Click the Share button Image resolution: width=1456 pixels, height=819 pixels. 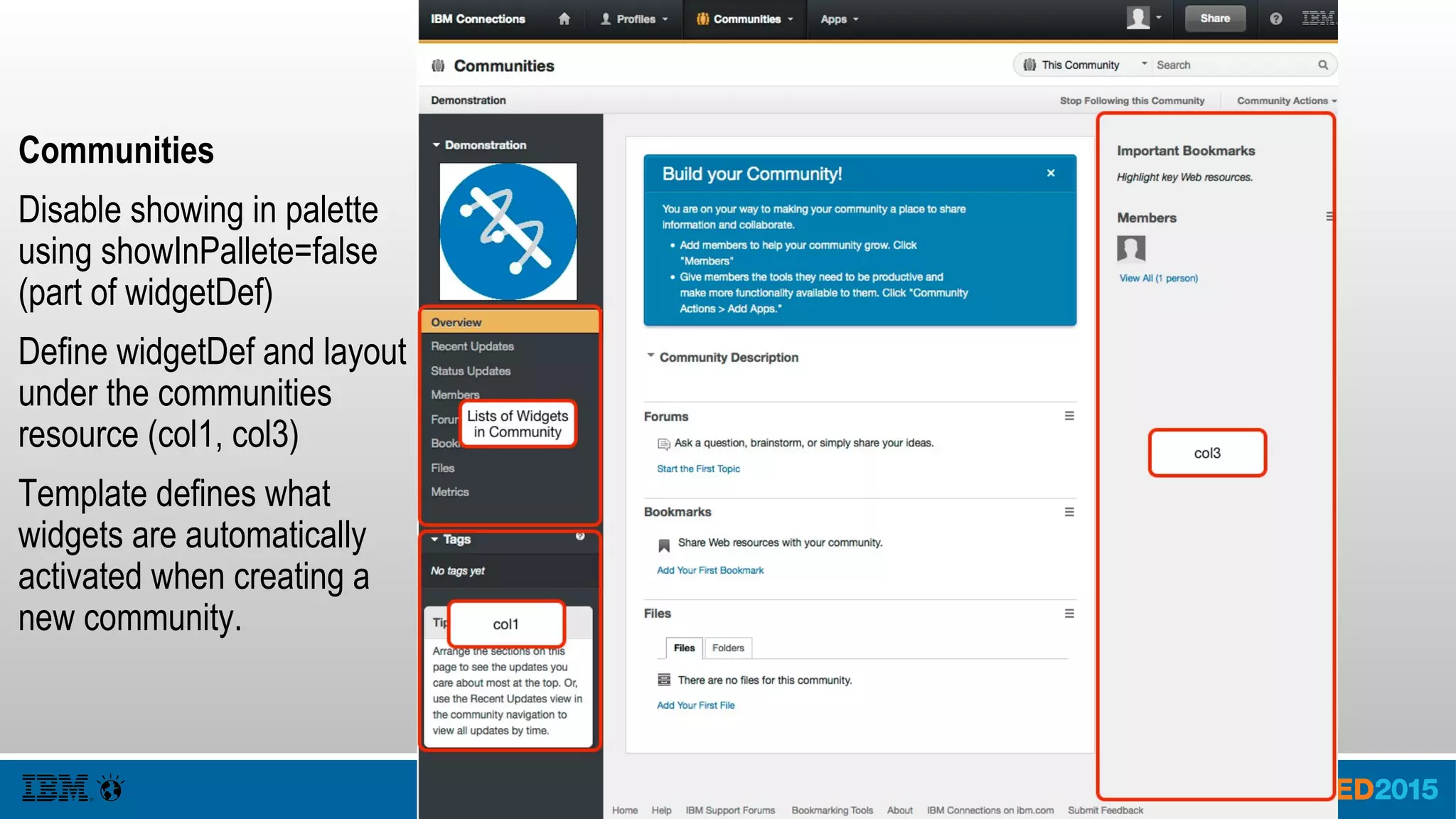[x=1215, y=18]
